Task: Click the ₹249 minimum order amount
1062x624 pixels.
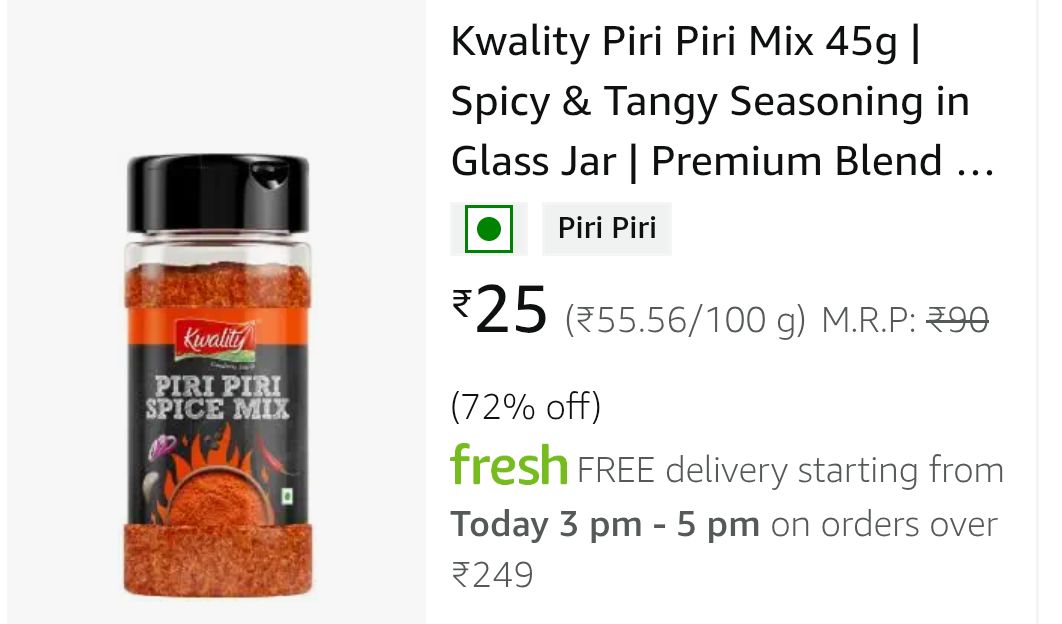Action: point(492,575)
